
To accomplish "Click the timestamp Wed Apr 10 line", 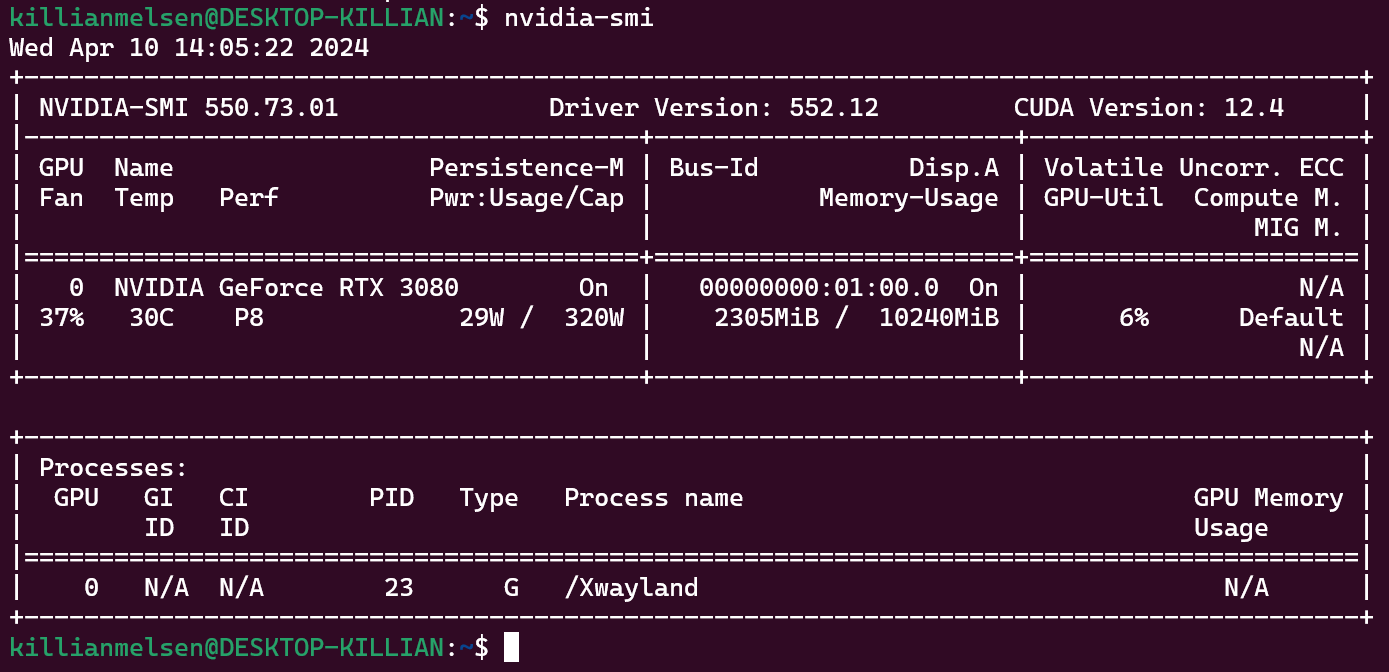I will [x=189, y=47].
